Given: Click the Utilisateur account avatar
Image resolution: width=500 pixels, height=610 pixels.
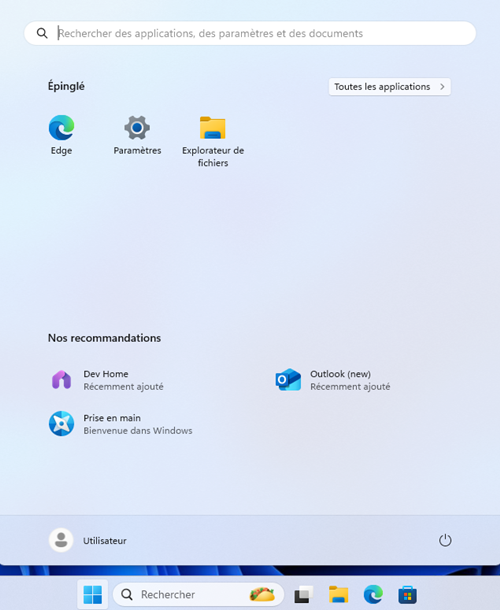Looking at the screenshot, I should pos(61,540).
